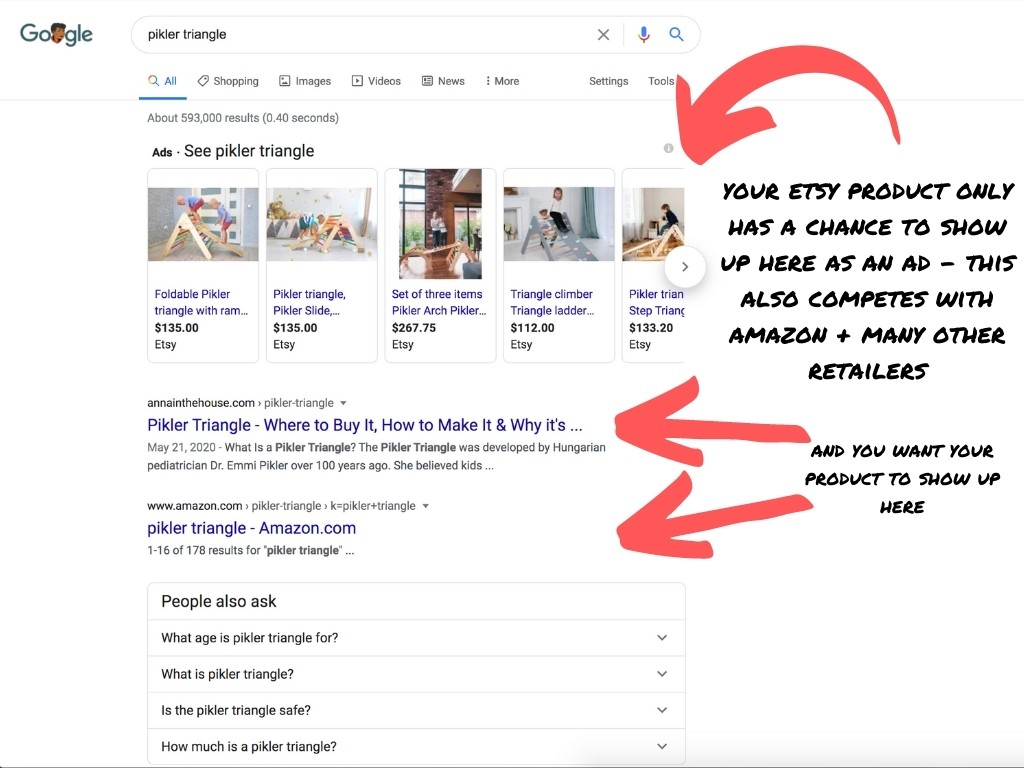Open pikler triangle - Amazon.com result
The height and width of the screenshot is (768, 1024).
pyautogui.click(x=251, y=528)
